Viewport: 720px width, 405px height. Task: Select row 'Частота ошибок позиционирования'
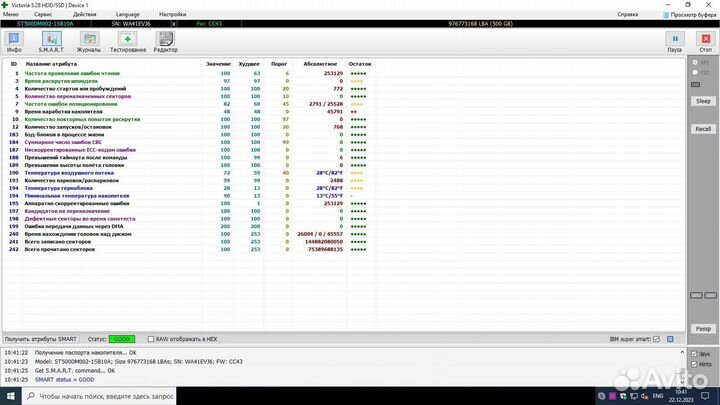(189, 104)
